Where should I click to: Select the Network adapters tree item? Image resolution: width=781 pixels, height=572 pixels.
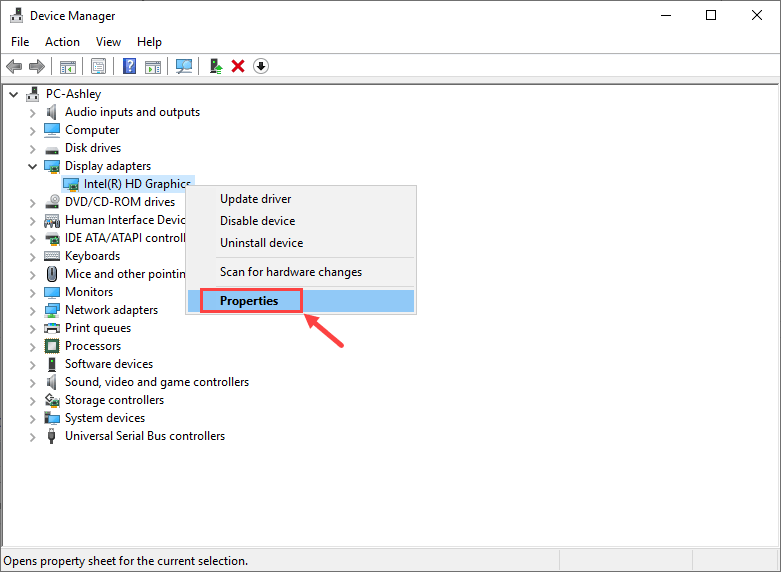[111, 310]
